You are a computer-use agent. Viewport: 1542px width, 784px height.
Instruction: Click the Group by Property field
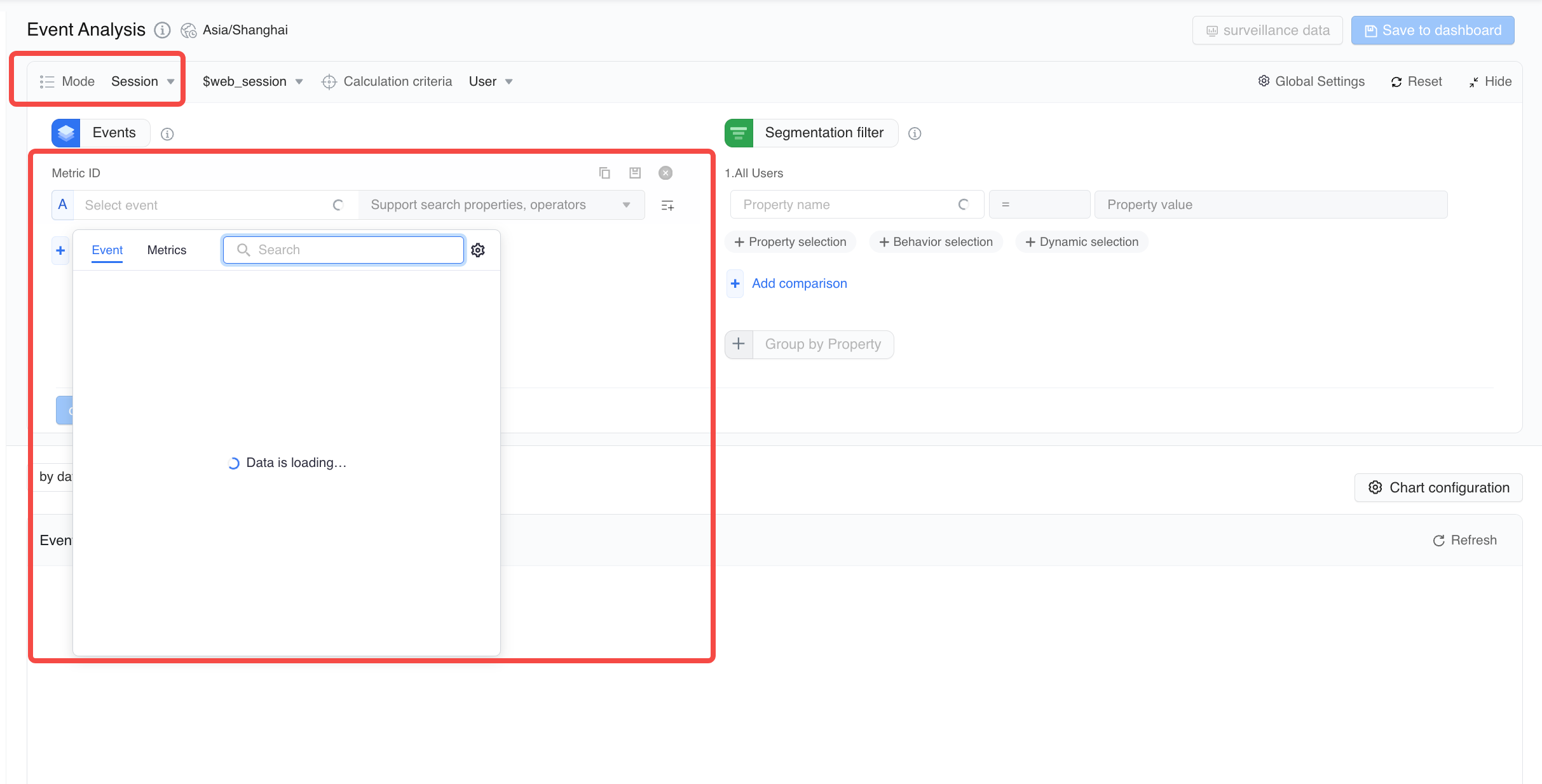823,344
